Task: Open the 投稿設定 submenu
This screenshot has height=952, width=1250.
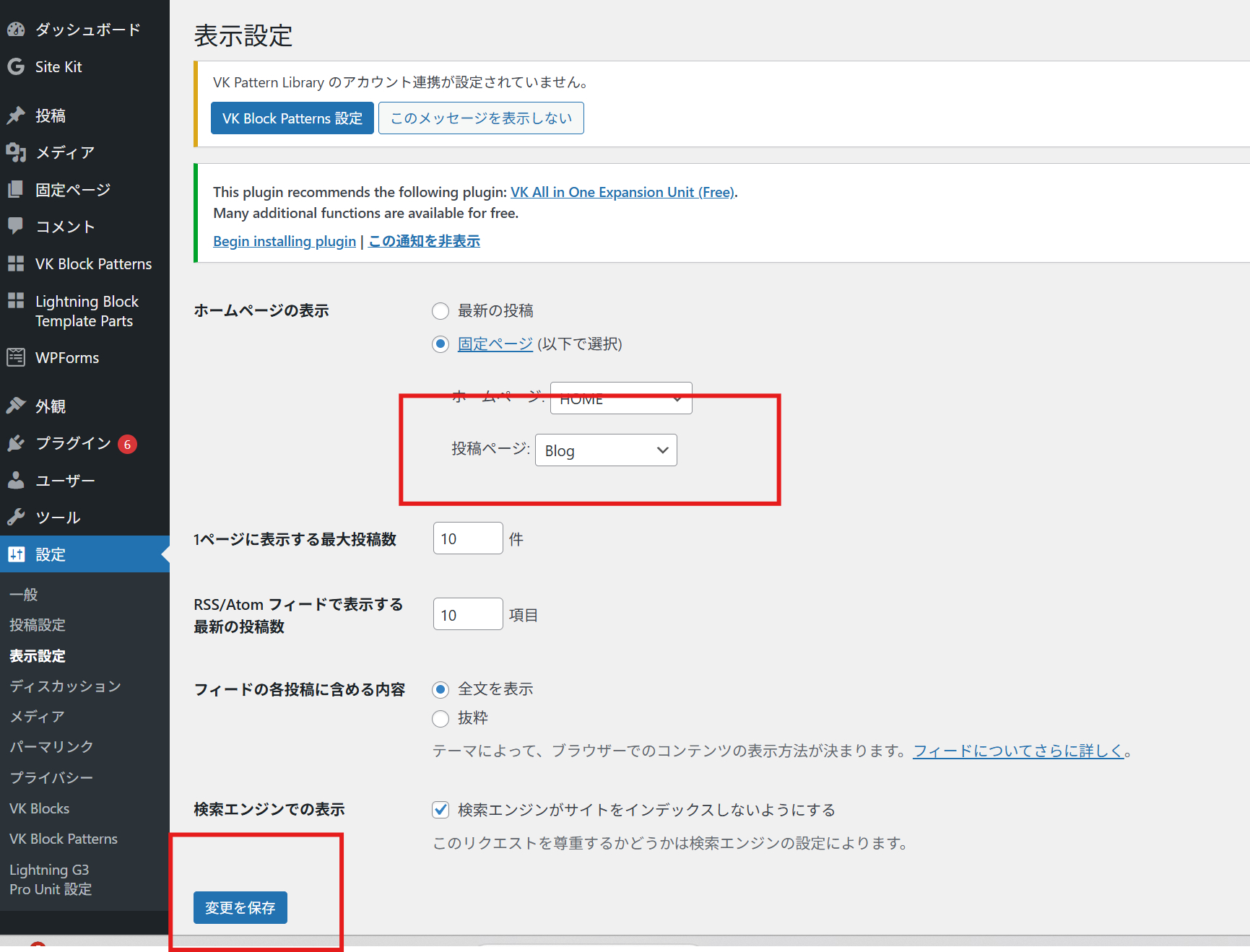Action: pyautogui.click(x=38, y=625)
